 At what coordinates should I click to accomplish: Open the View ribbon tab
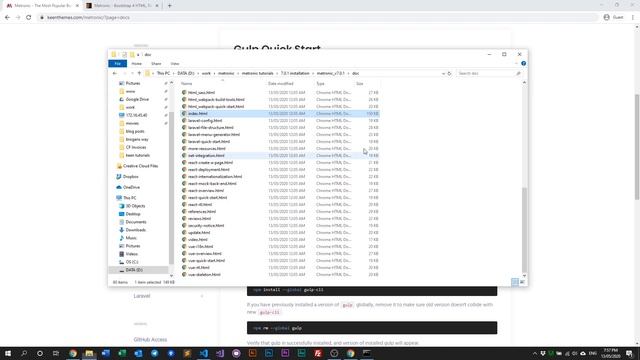tap(175, 64)
